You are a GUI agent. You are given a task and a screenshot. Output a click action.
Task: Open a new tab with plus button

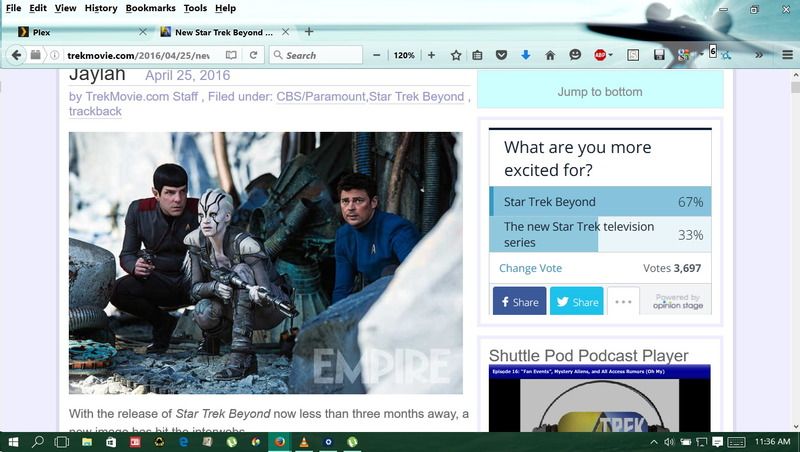(309, 32)
